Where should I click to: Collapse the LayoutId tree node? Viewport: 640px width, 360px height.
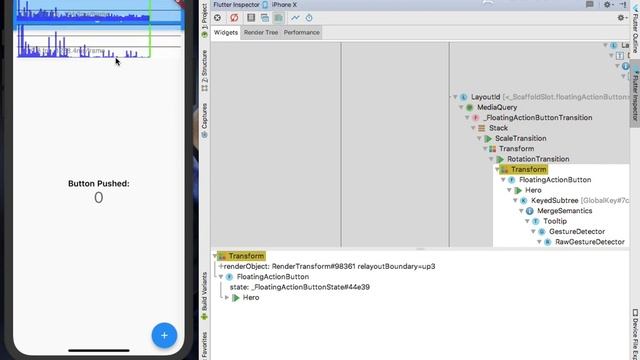455,97
